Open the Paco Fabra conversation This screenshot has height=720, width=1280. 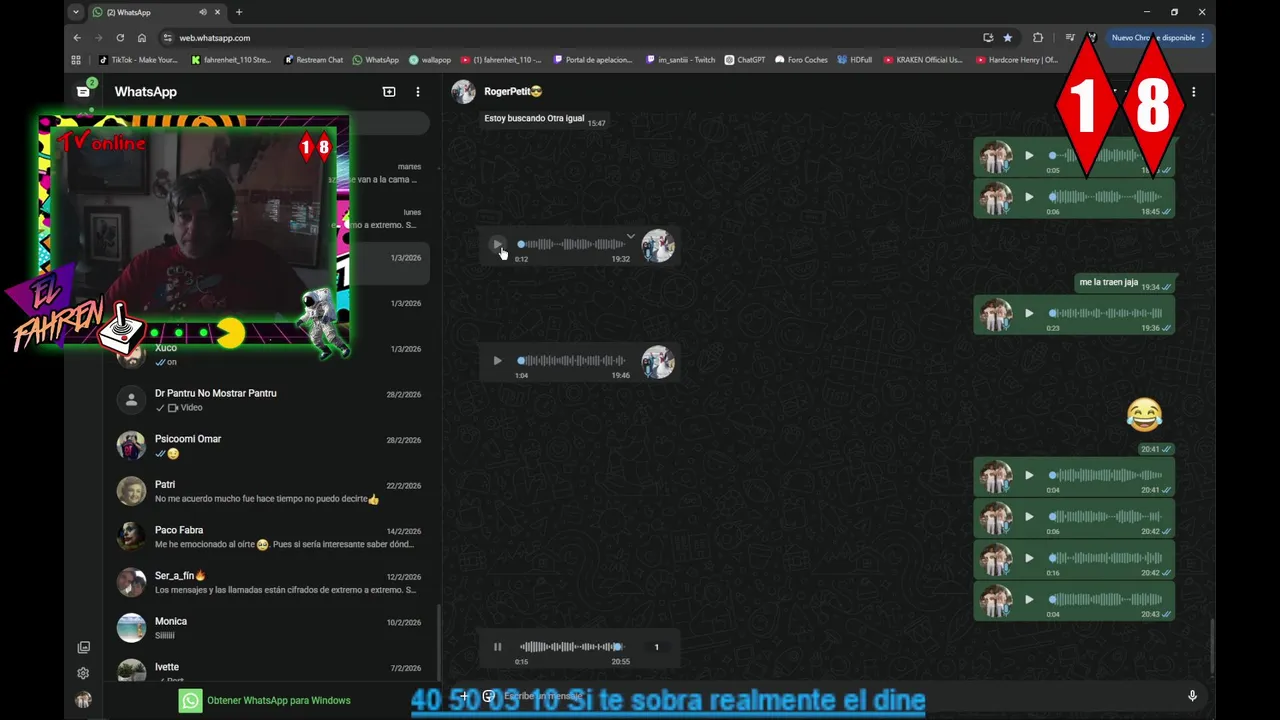[273, 537]
